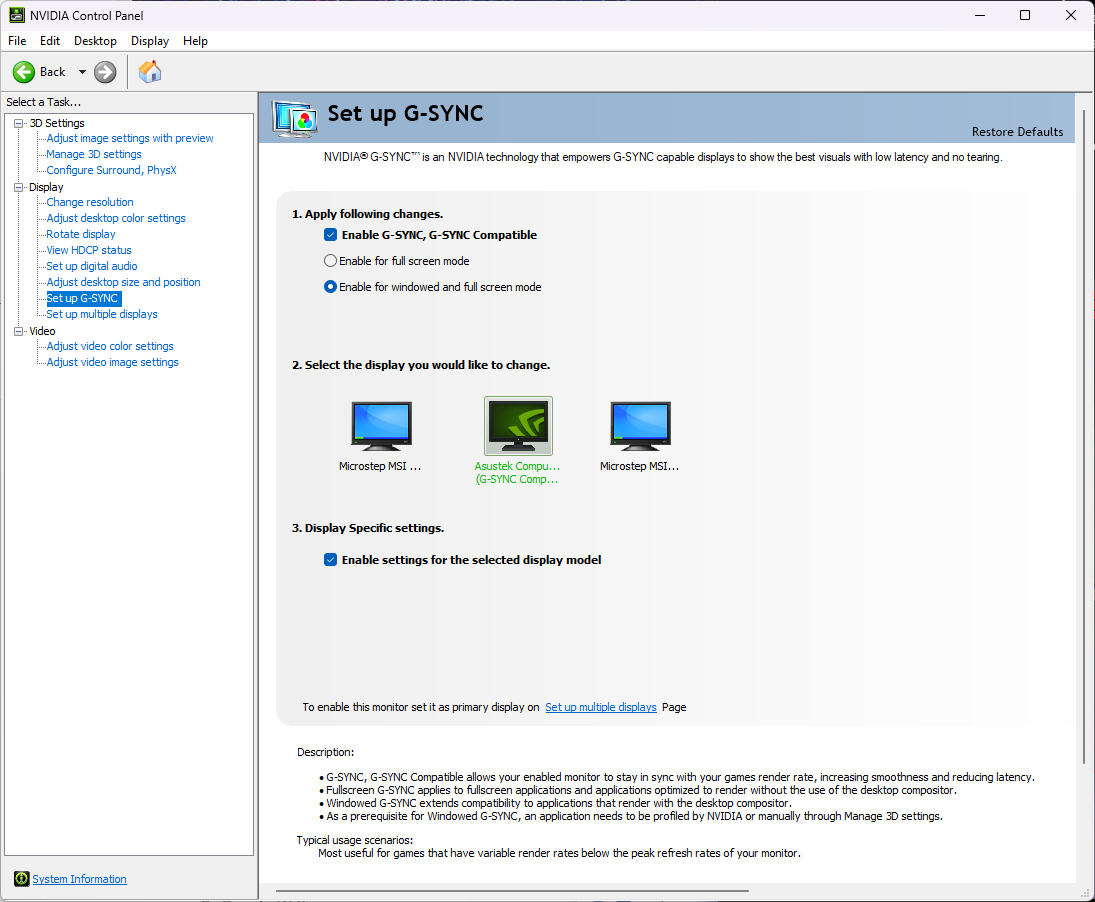Open View HDCP status
1095x902 pixels.
(x=89, y=251)
